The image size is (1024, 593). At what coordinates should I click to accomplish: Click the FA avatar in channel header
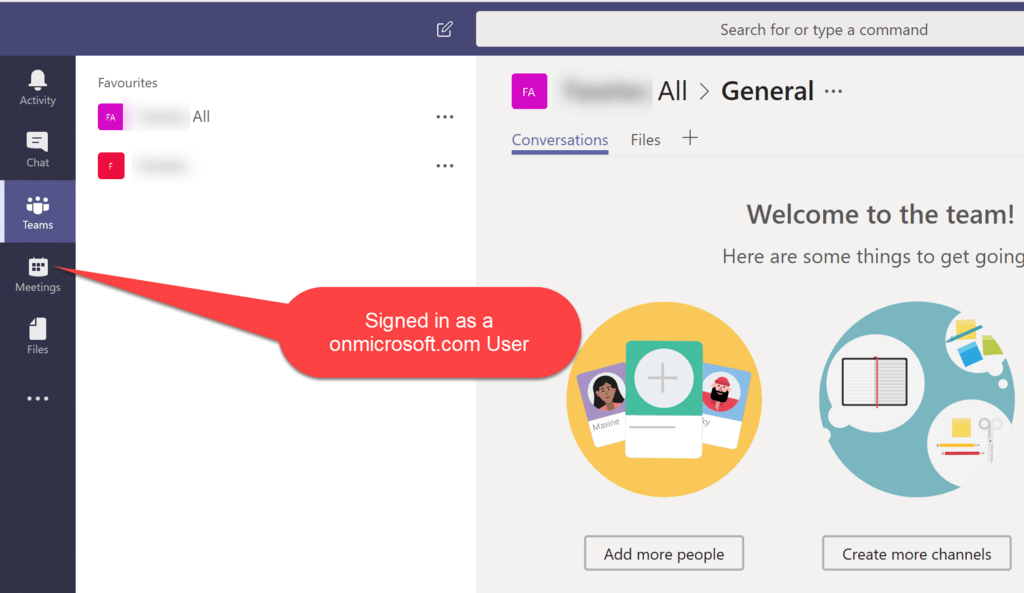pyautogui.click(x=529, y=91)
